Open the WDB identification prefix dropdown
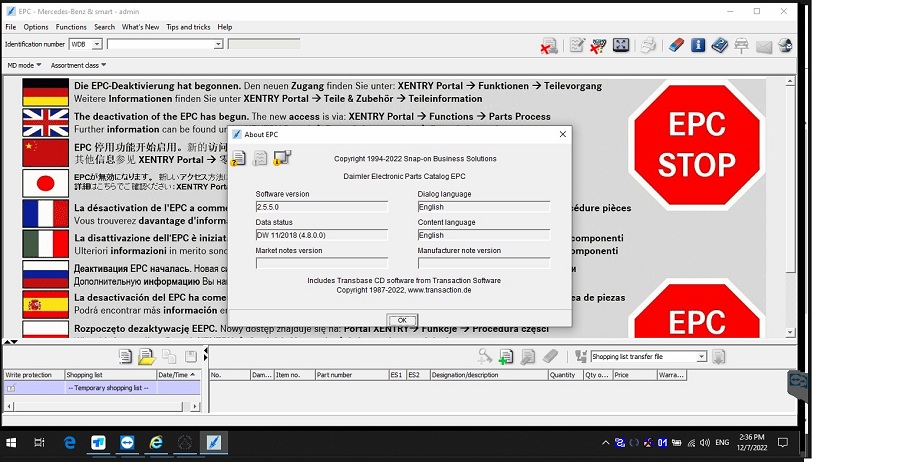Screen dimensions: 900x462 coord(97,44)
